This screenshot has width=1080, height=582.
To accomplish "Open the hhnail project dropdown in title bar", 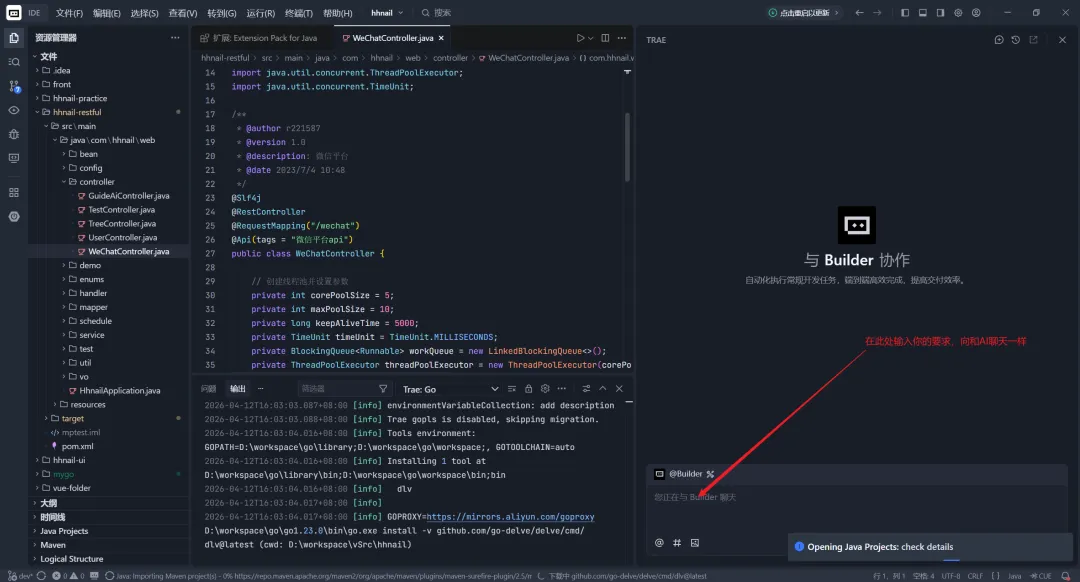I will 387,12.
